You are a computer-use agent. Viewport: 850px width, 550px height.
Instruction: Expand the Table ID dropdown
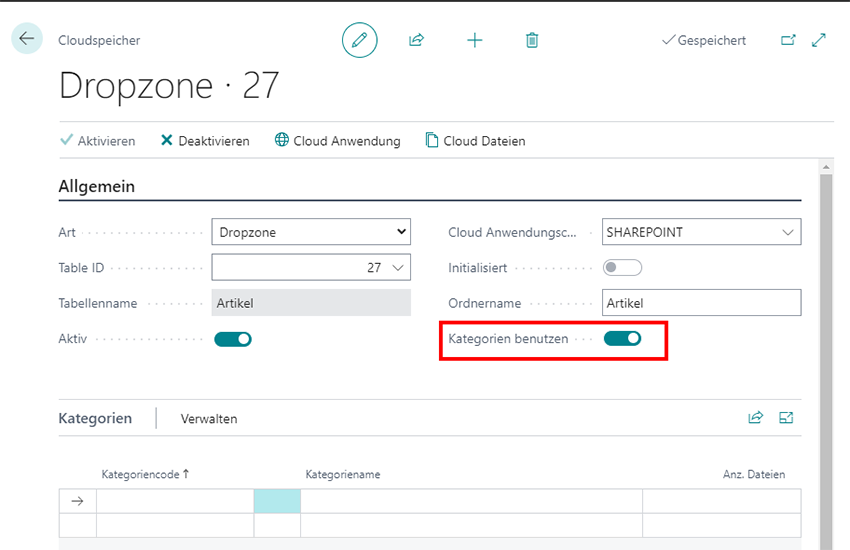[x=399, y=268]
